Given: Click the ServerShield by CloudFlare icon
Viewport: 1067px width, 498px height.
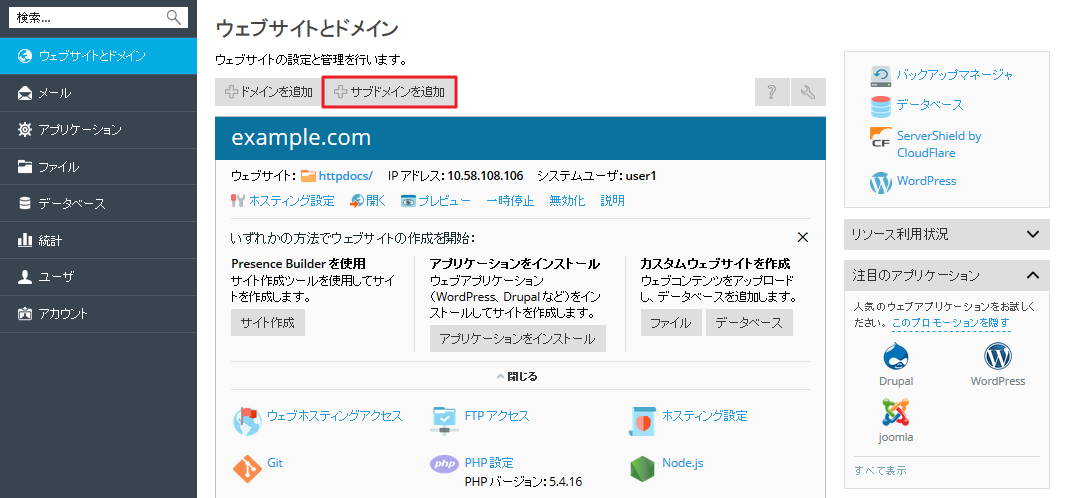Looking at the screenshot, I should pos(881,137).
